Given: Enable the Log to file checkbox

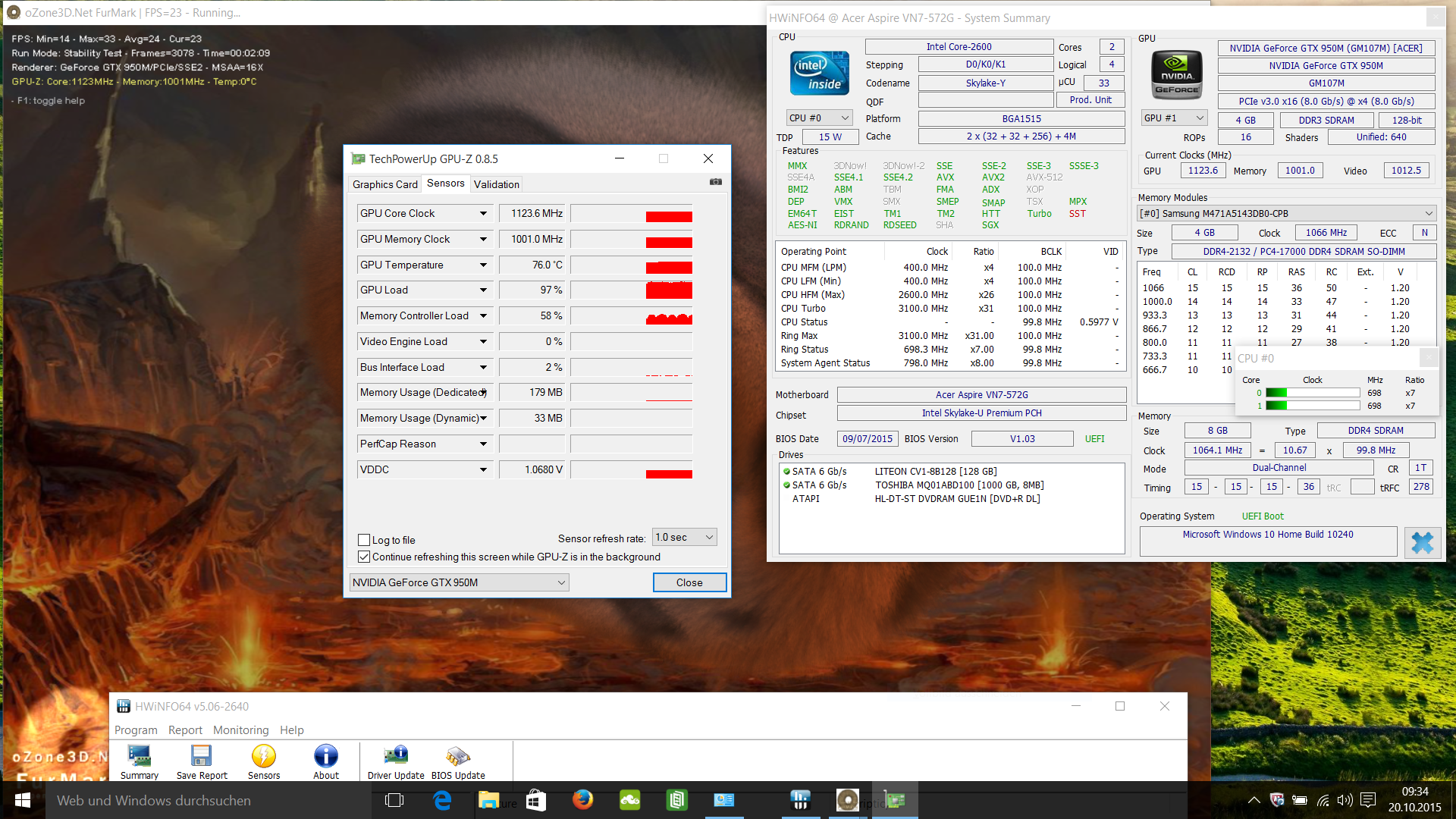Looking at the screenshot, I should click(364, 540).
